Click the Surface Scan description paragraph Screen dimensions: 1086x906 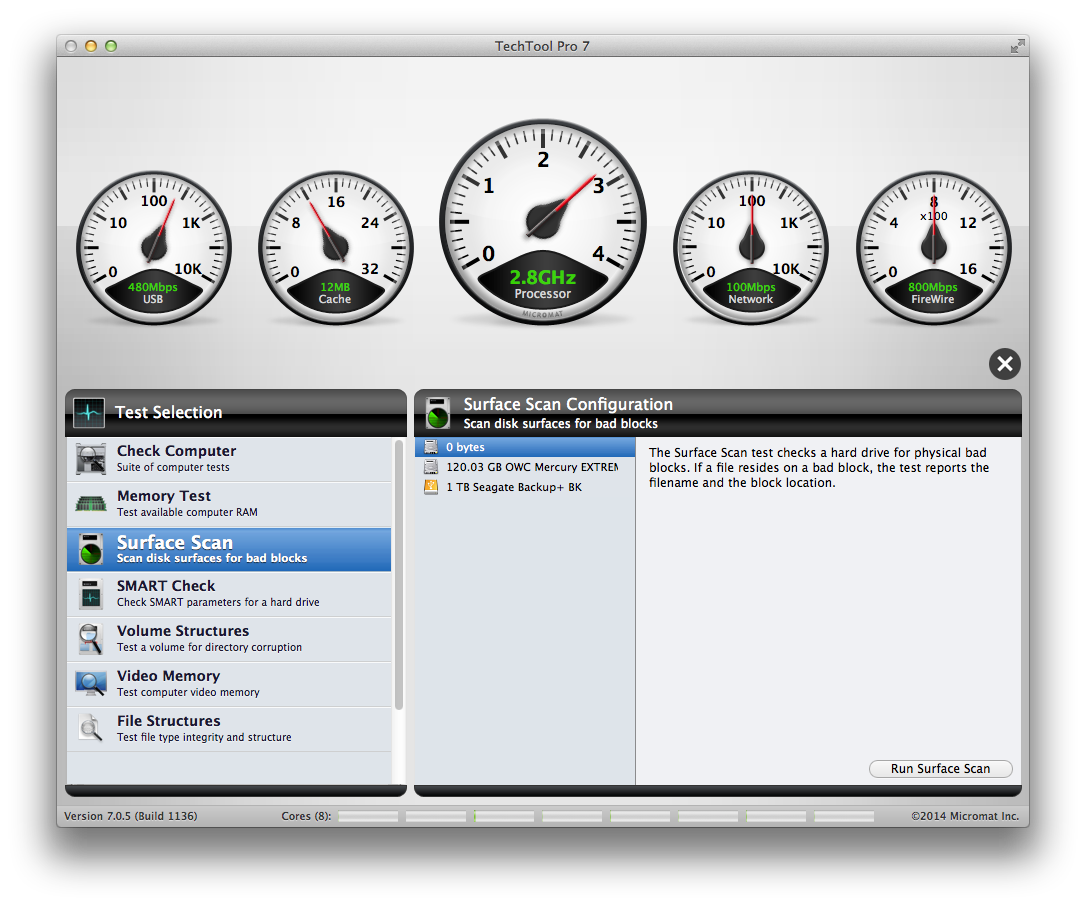pos(819,468)
